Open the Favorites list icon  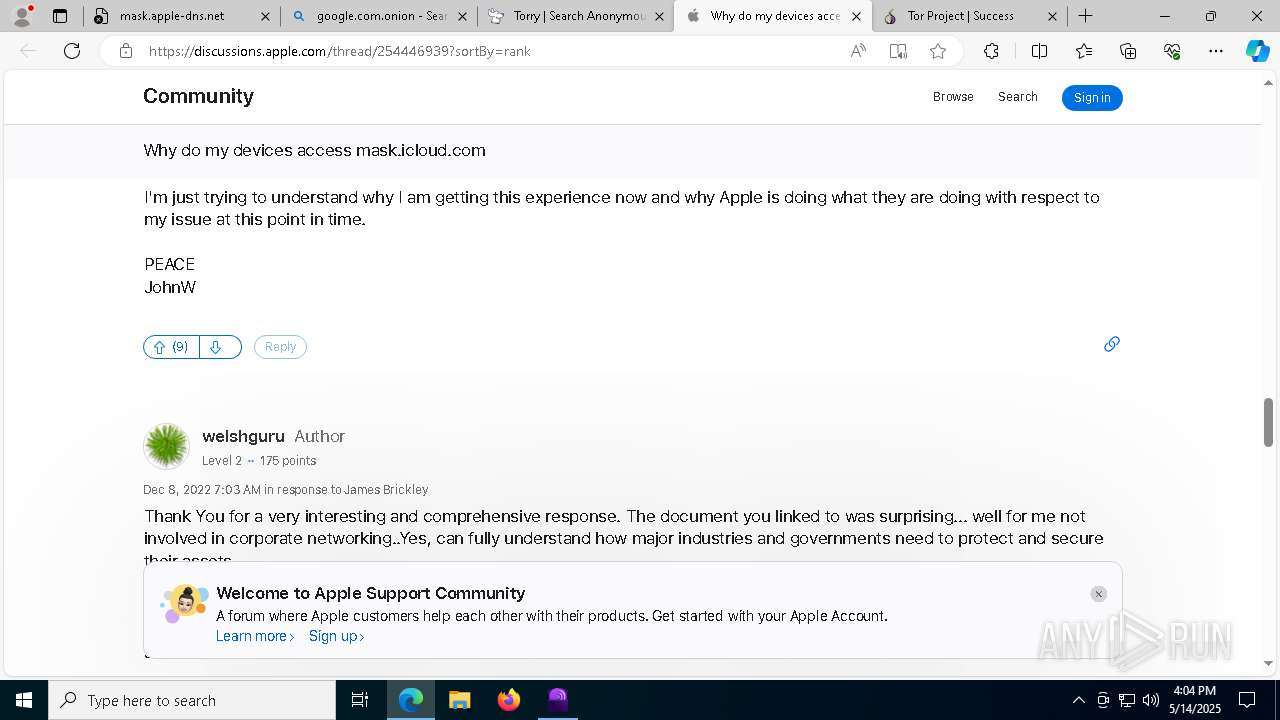[1084, 51]
